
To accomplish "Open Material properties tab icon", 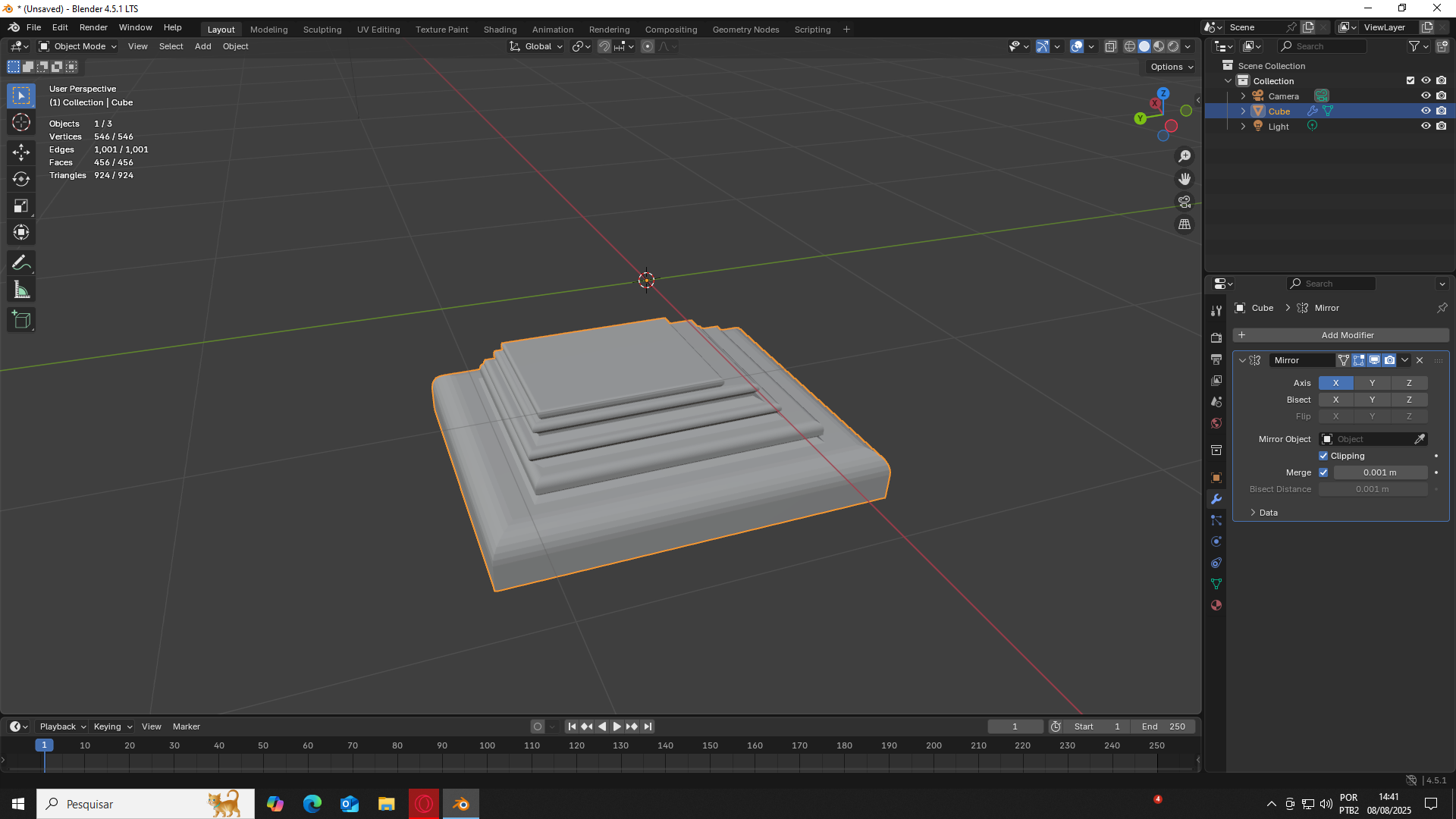I will [1216, 605].
